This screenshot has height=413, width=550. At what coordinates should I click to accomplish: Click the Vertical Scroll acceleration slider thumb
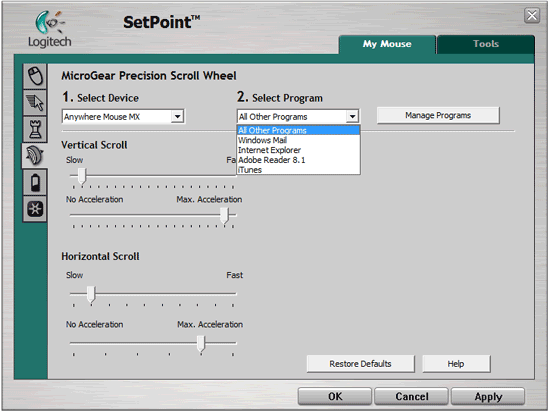pyautogui.click(x=224, y=215)
